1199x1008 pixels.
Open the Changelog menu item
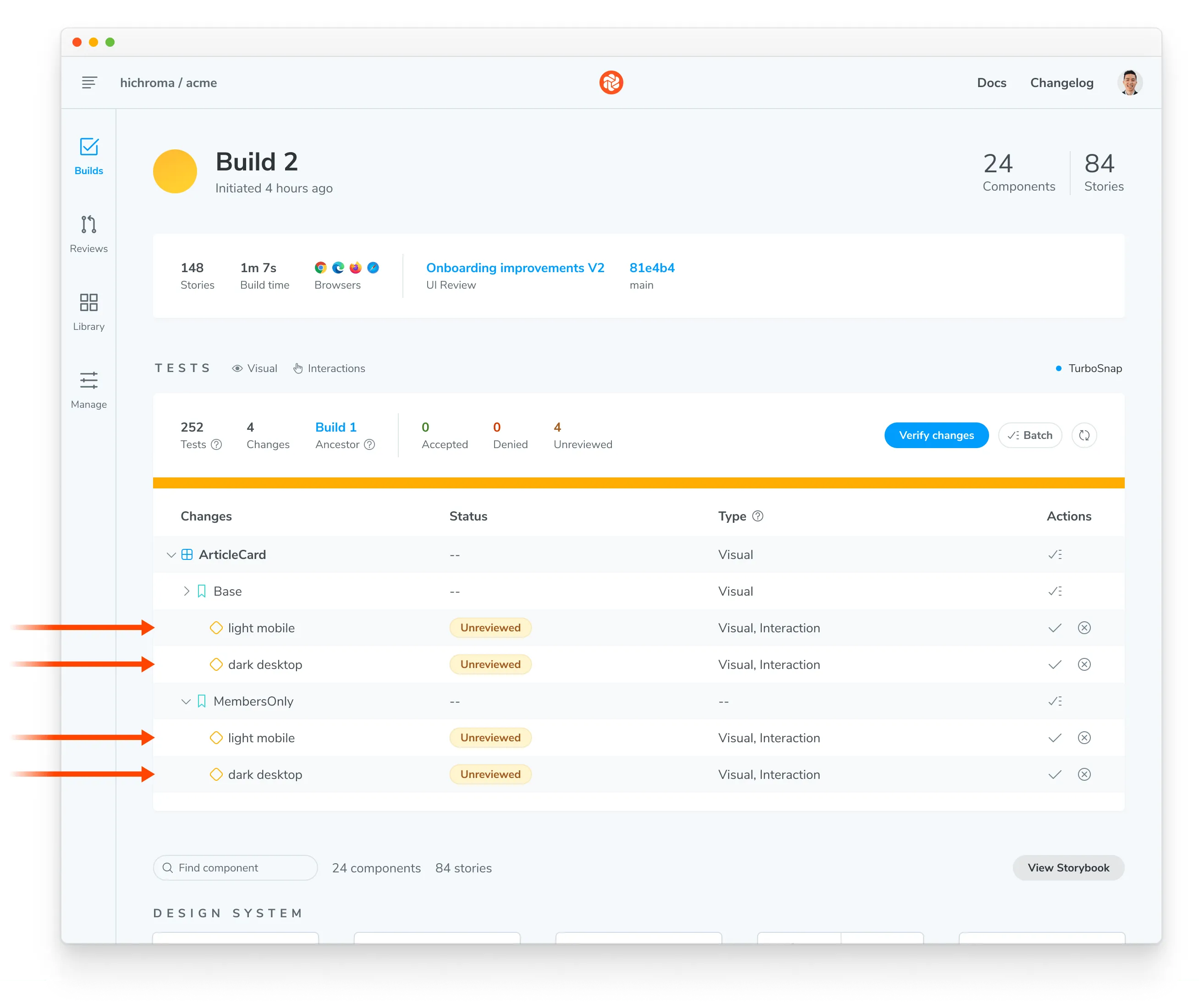coord(1061,83)
